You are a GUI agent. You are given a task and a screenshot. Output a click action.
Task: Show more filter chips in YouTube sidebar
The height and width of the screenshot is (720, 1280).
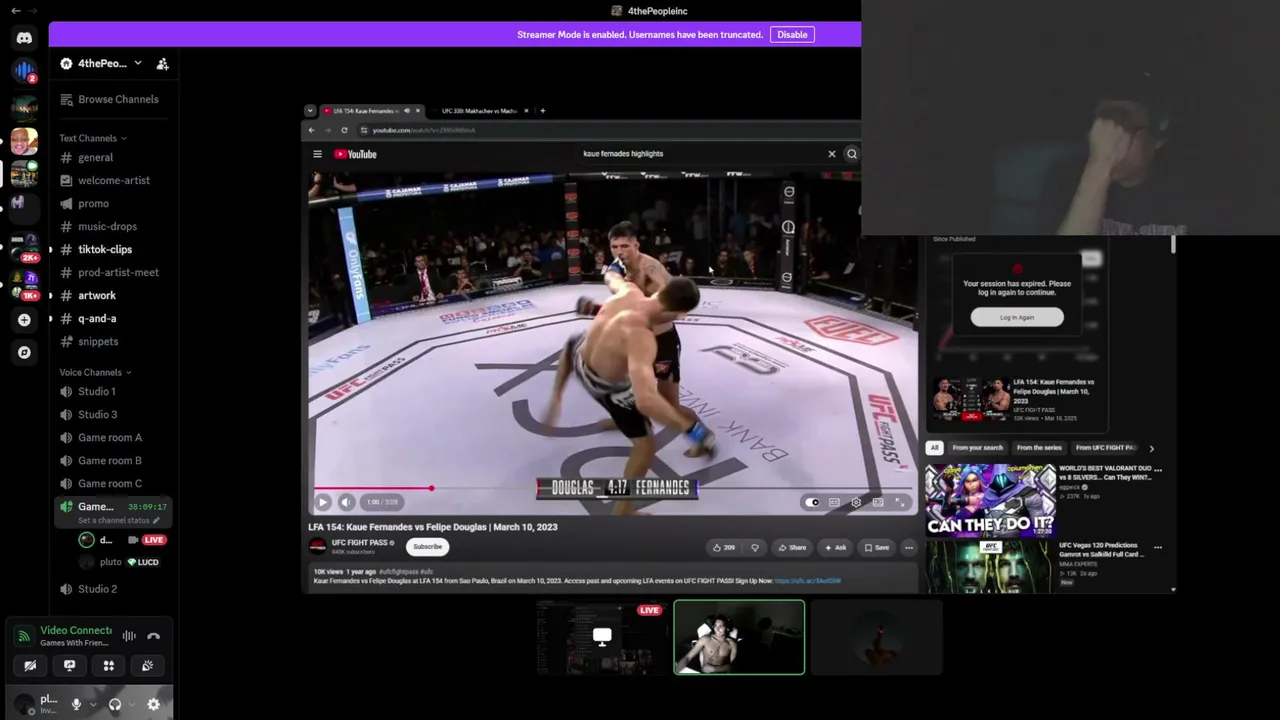1151,448
